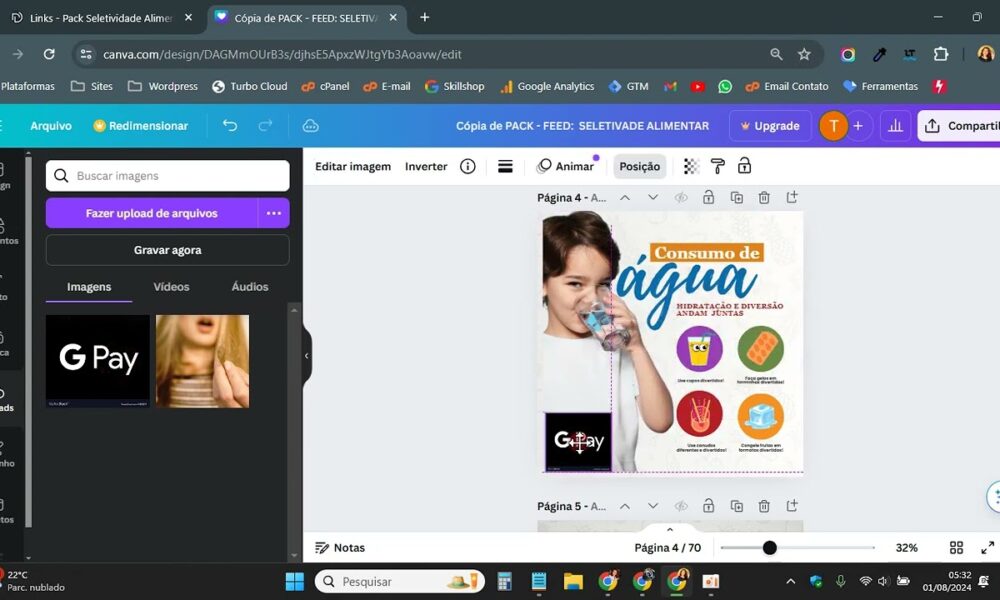Click the Compartilhar button
The image size is (1000, 600).
pos(959,126)
